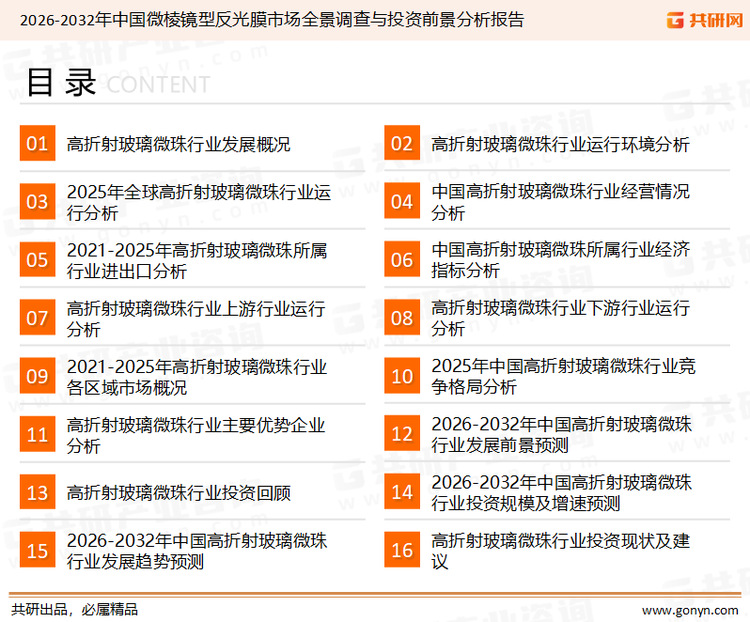Click the orange 08 number box
Screen dimensions: 750x622
[x=402, y=318]
